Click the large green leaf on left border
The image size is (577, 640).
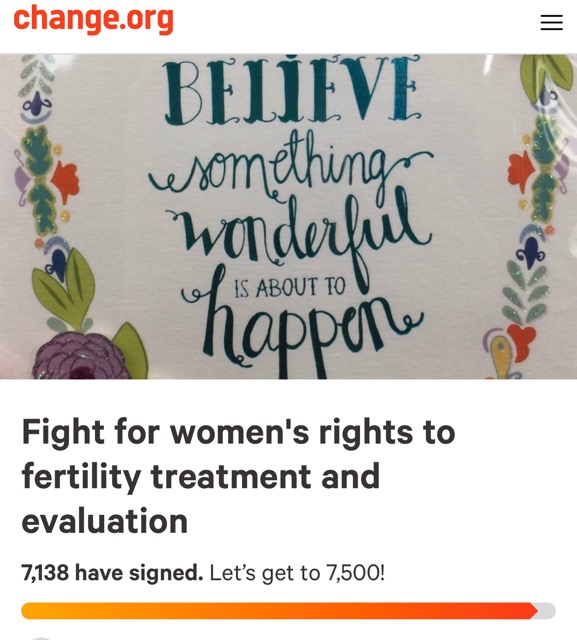63,289
